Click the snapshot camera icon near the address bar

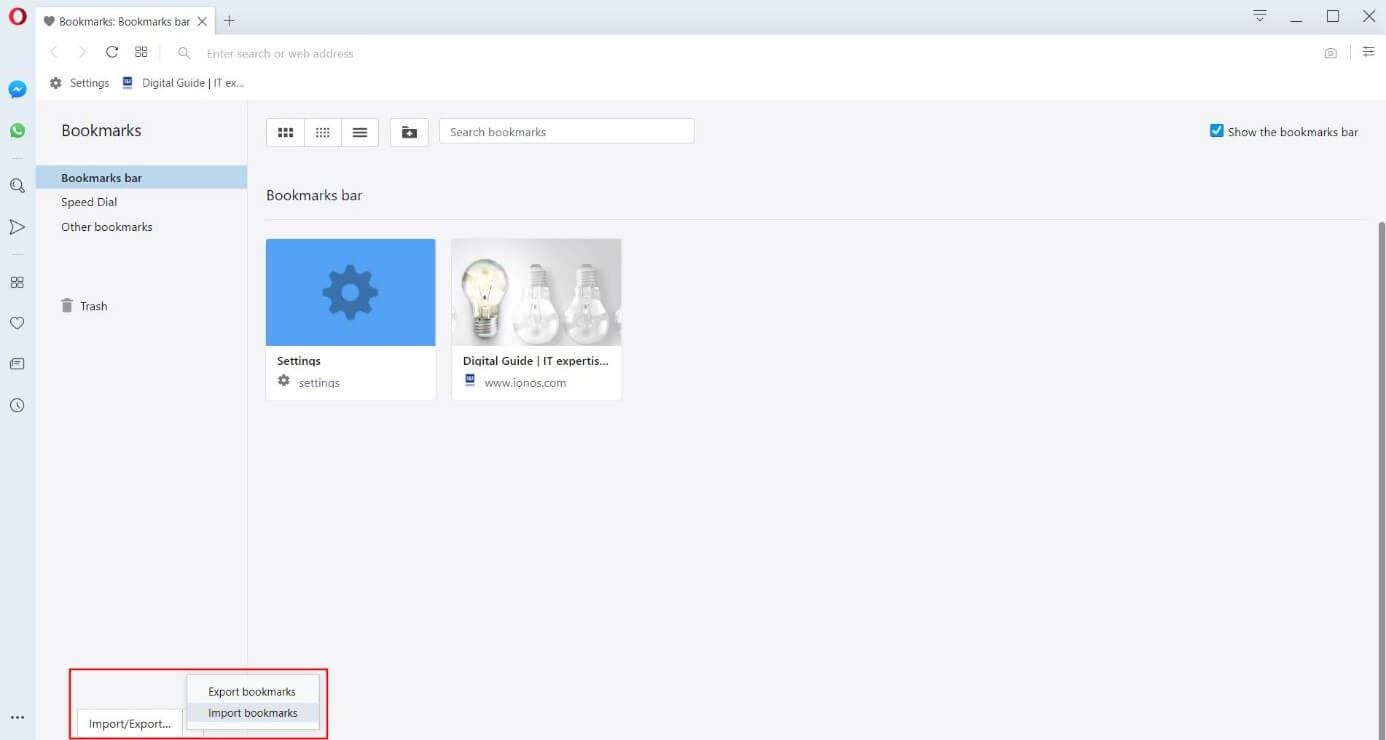[x=1330, y=52]
